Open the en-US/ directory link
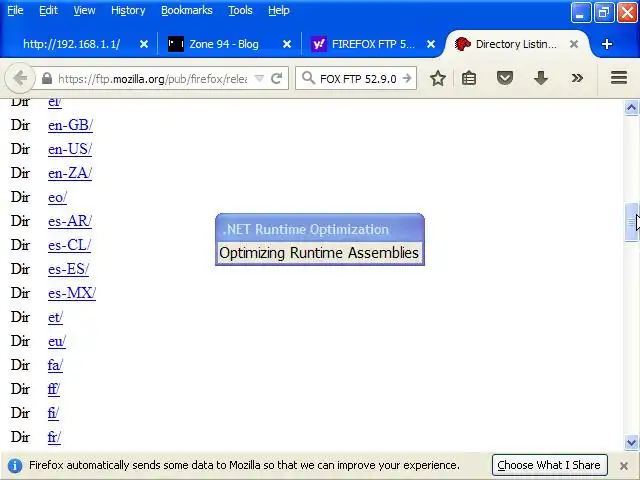 pos(70,149)
